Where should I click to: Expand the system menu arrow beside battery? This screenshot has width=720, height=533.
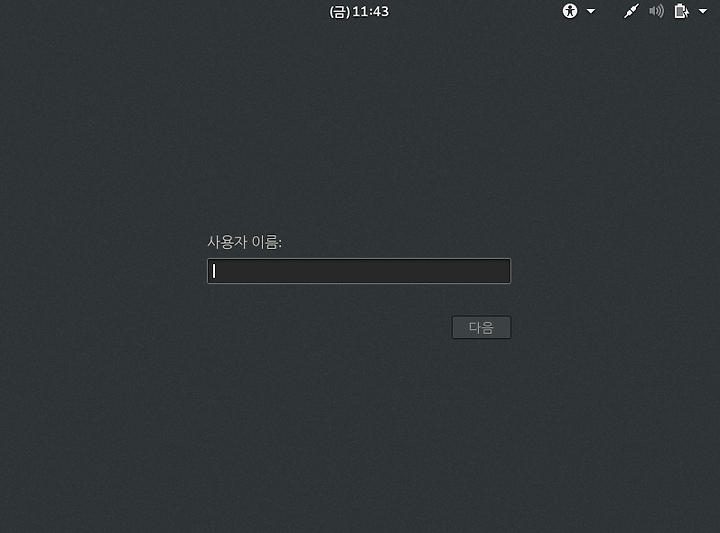coord(703,11)
